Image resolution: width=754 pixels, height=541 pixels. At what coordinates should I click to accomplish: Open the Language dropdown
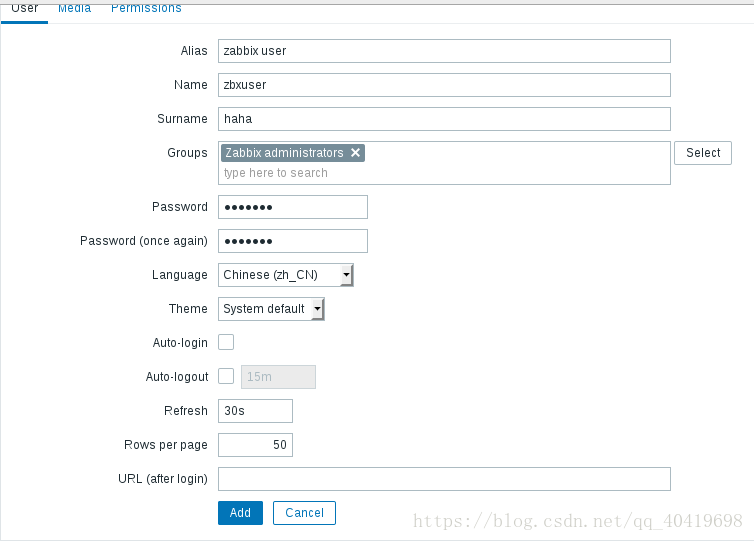click(286, 275)
